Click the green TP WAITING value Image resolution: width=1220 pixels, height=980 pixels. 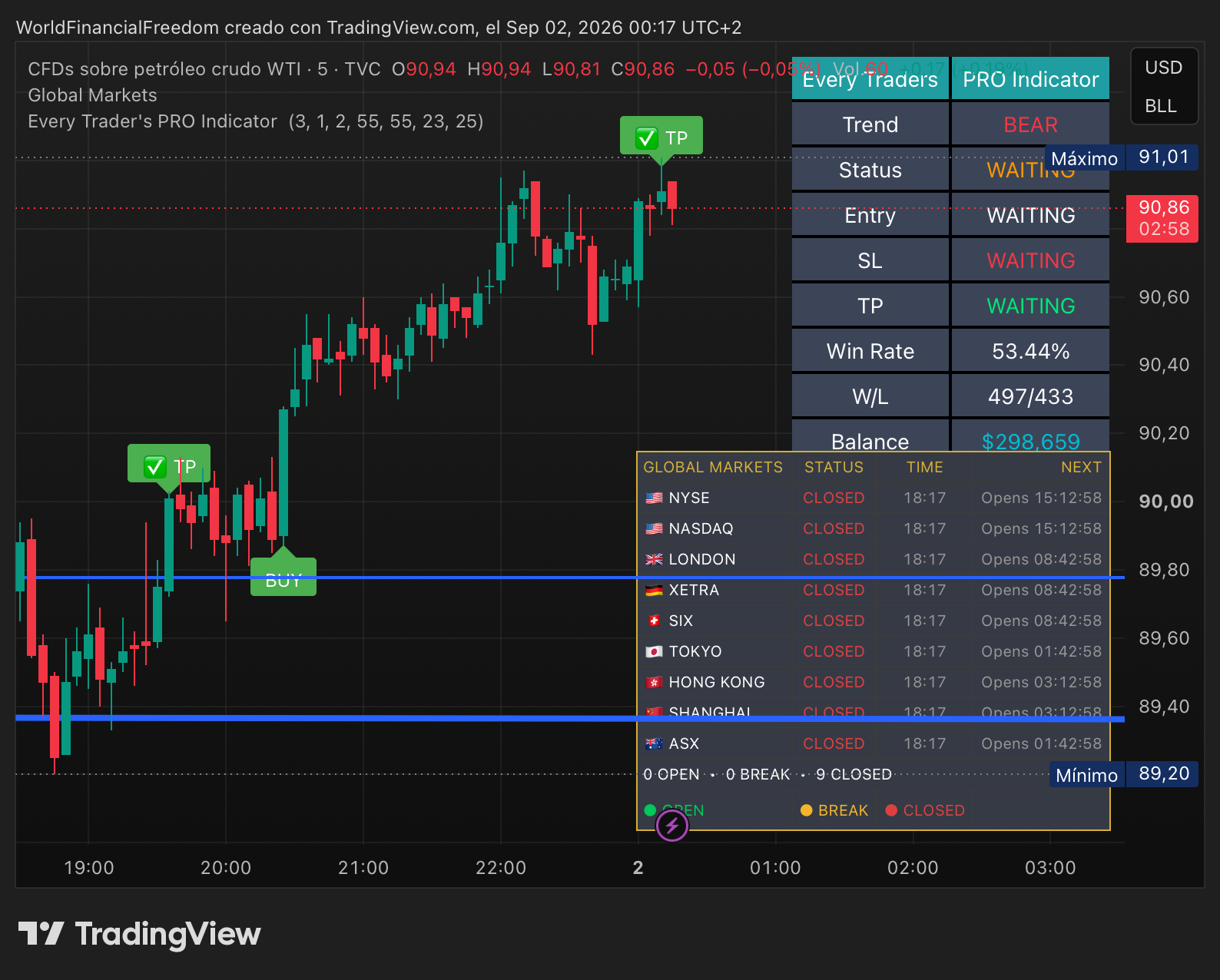(1030, 306)
